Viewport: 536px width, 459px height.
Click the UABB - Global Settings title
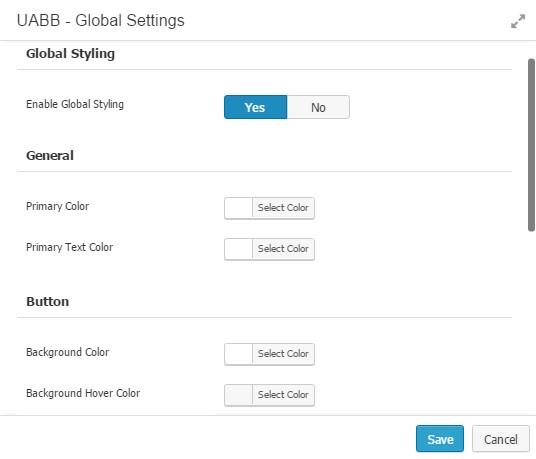[x=100, y=20]
